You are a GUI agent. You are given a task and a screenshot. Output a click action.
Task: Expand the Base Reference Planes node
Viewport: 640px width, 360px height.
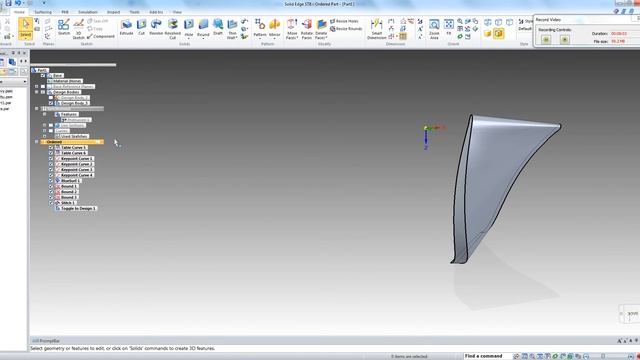coord(37,87)
